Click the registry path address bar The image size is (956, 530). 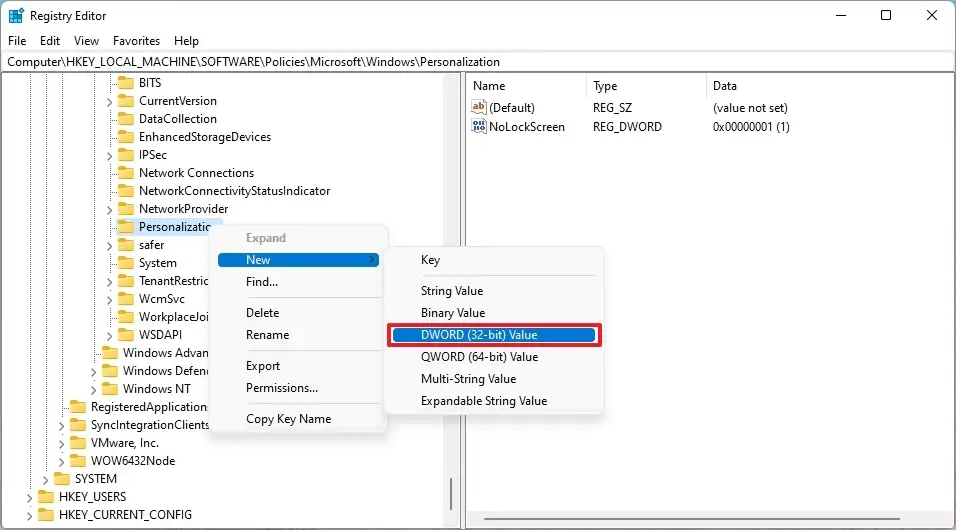(x=478, y=62)
